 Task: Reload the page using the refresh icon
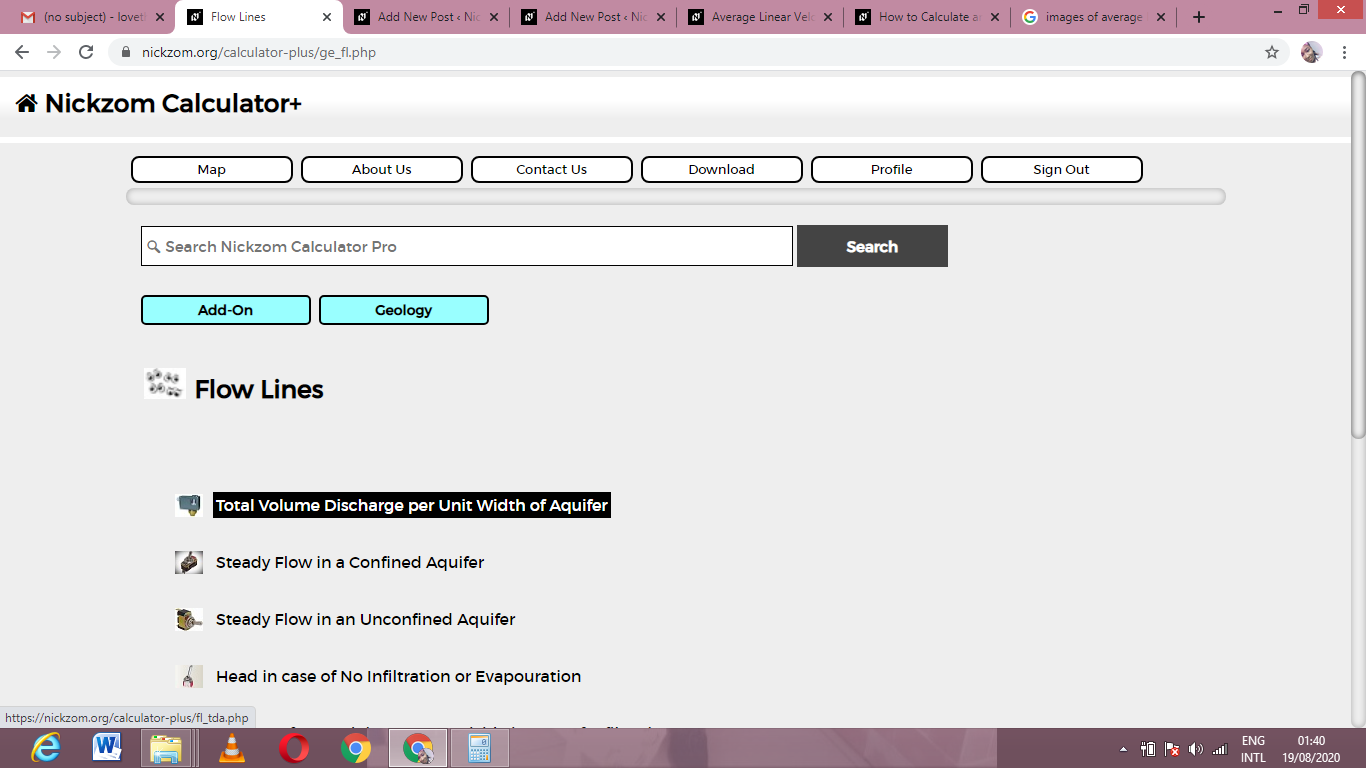[86, 52]
